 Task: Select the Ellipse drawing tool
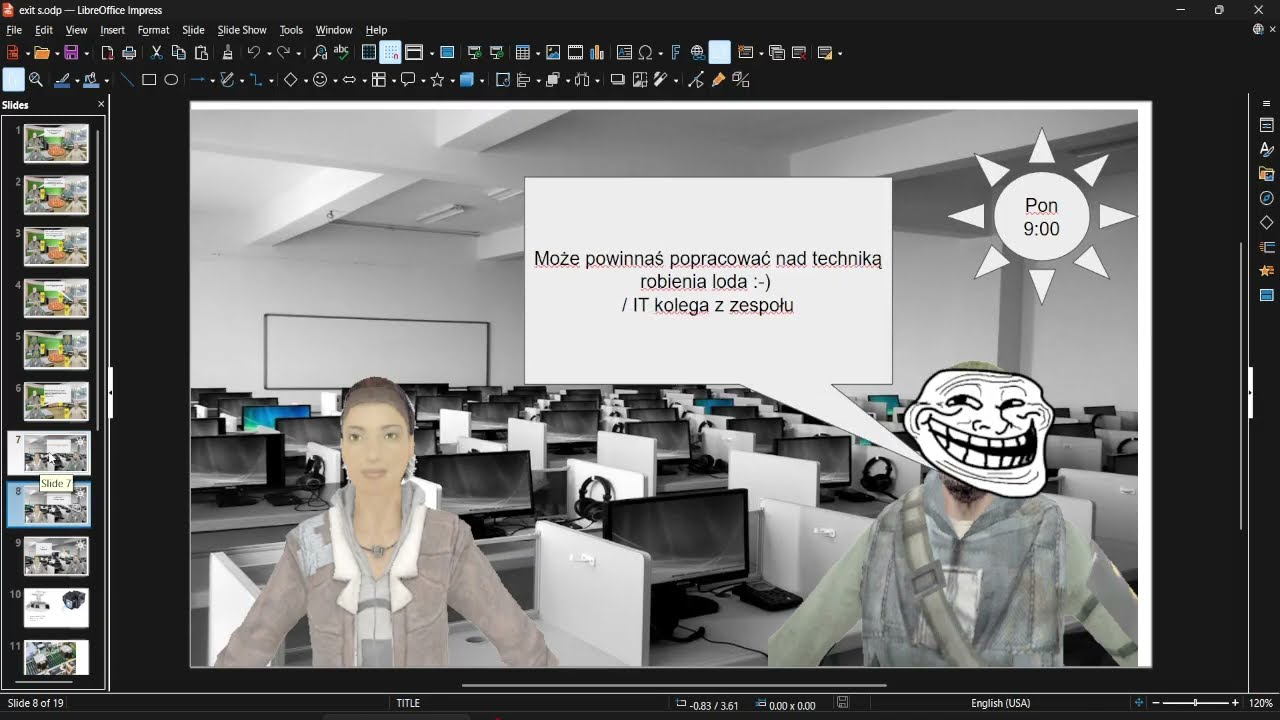(x=171, y=80)
